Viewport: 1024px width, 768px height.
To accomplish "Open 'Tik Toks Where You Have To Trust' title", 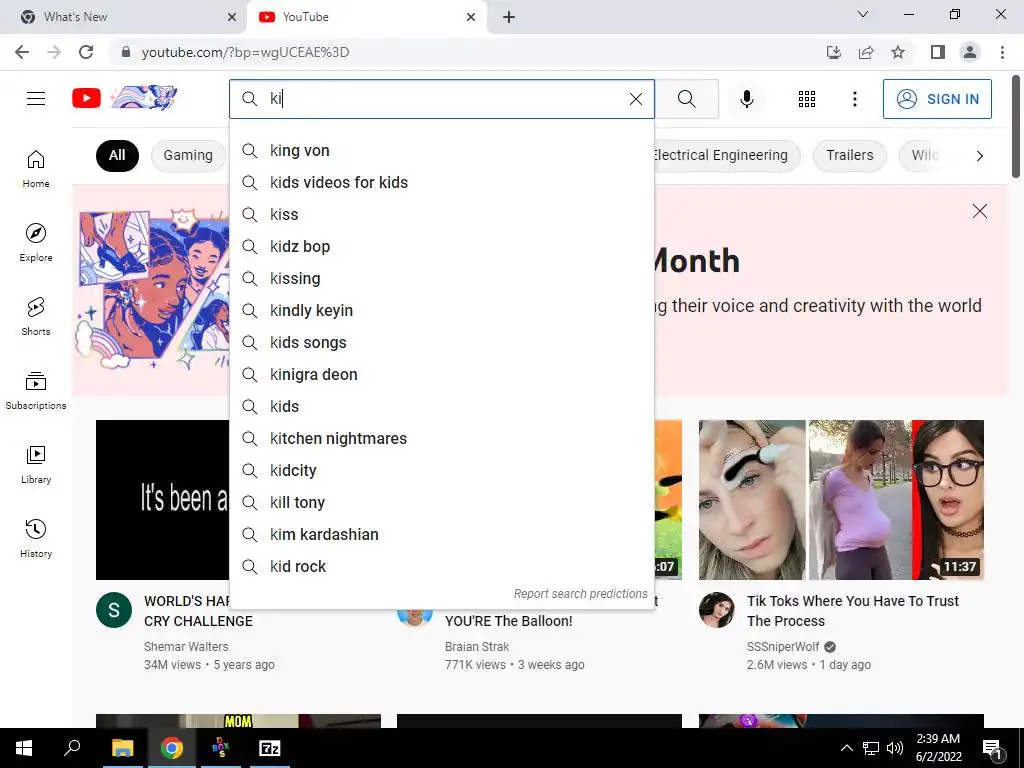I will coord(852,611).
